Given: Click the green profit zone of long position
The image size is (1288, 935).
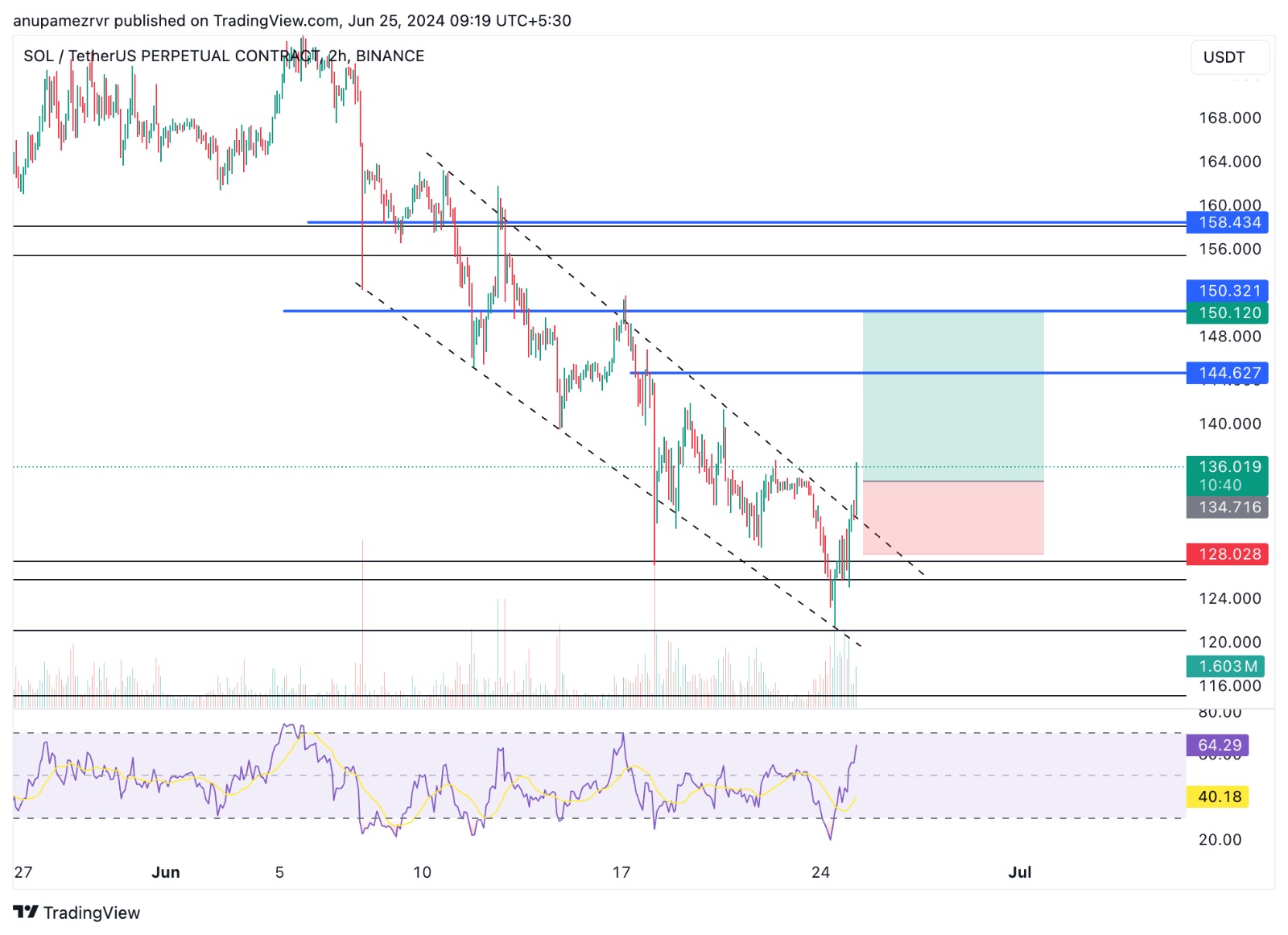Looking at the screenshot, I should (953, 395).
